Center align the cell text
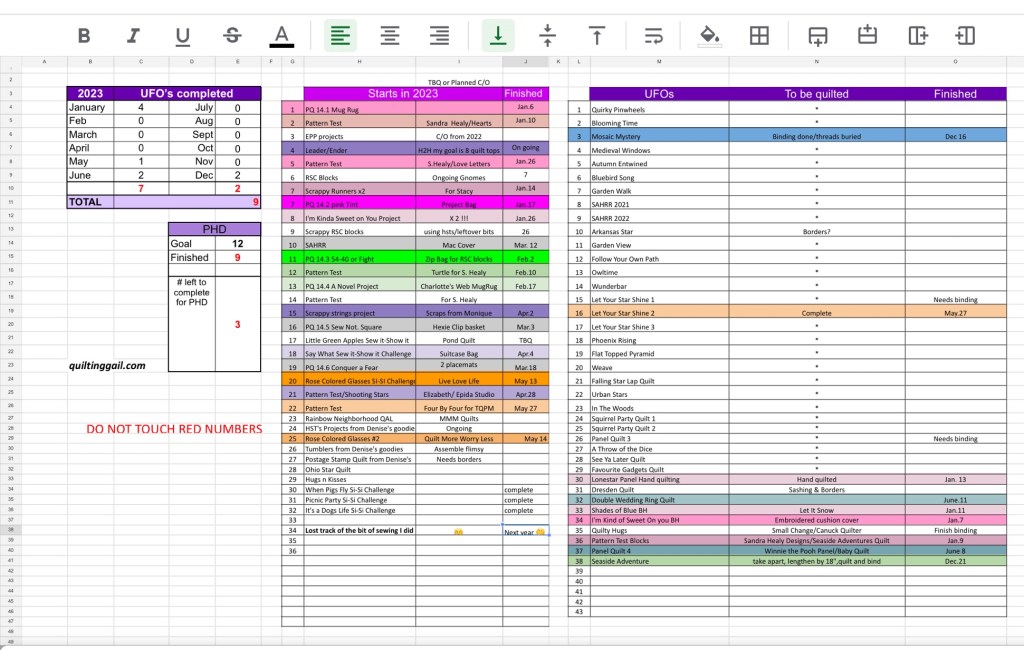The width and height of the screenshot is (1024, 650). (390, 36)
